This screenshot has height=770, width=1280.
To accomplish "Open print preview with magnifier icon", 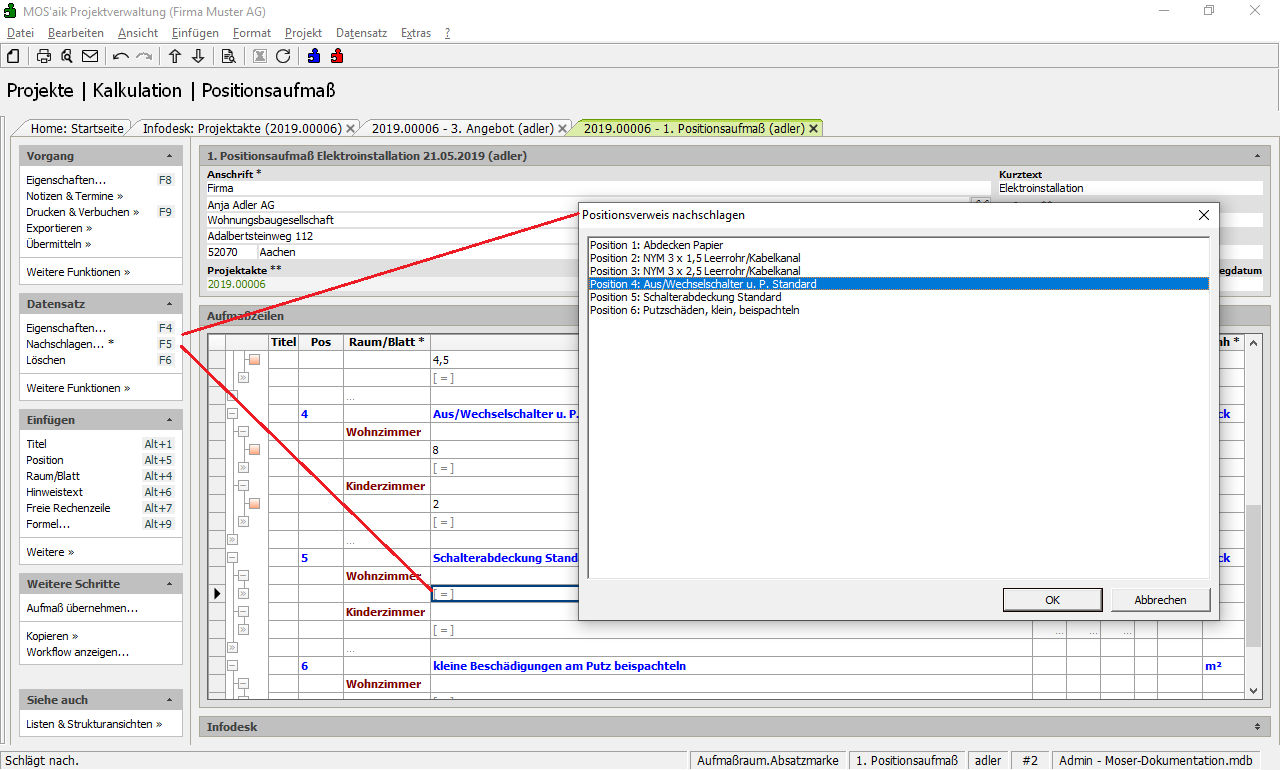I will (67, 56).
